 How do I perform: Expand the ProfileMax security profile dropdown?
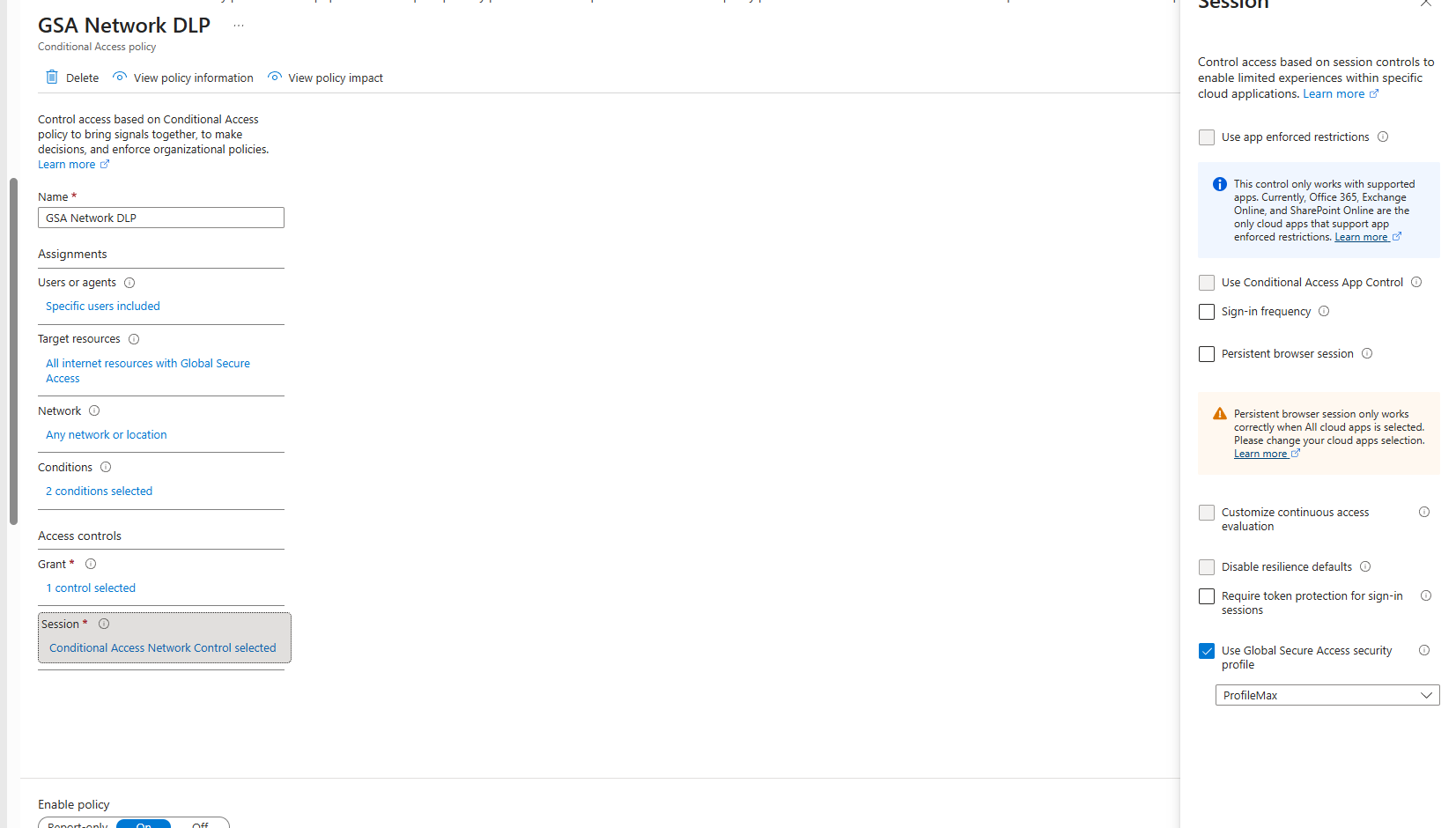click(x=1327, y=696)
